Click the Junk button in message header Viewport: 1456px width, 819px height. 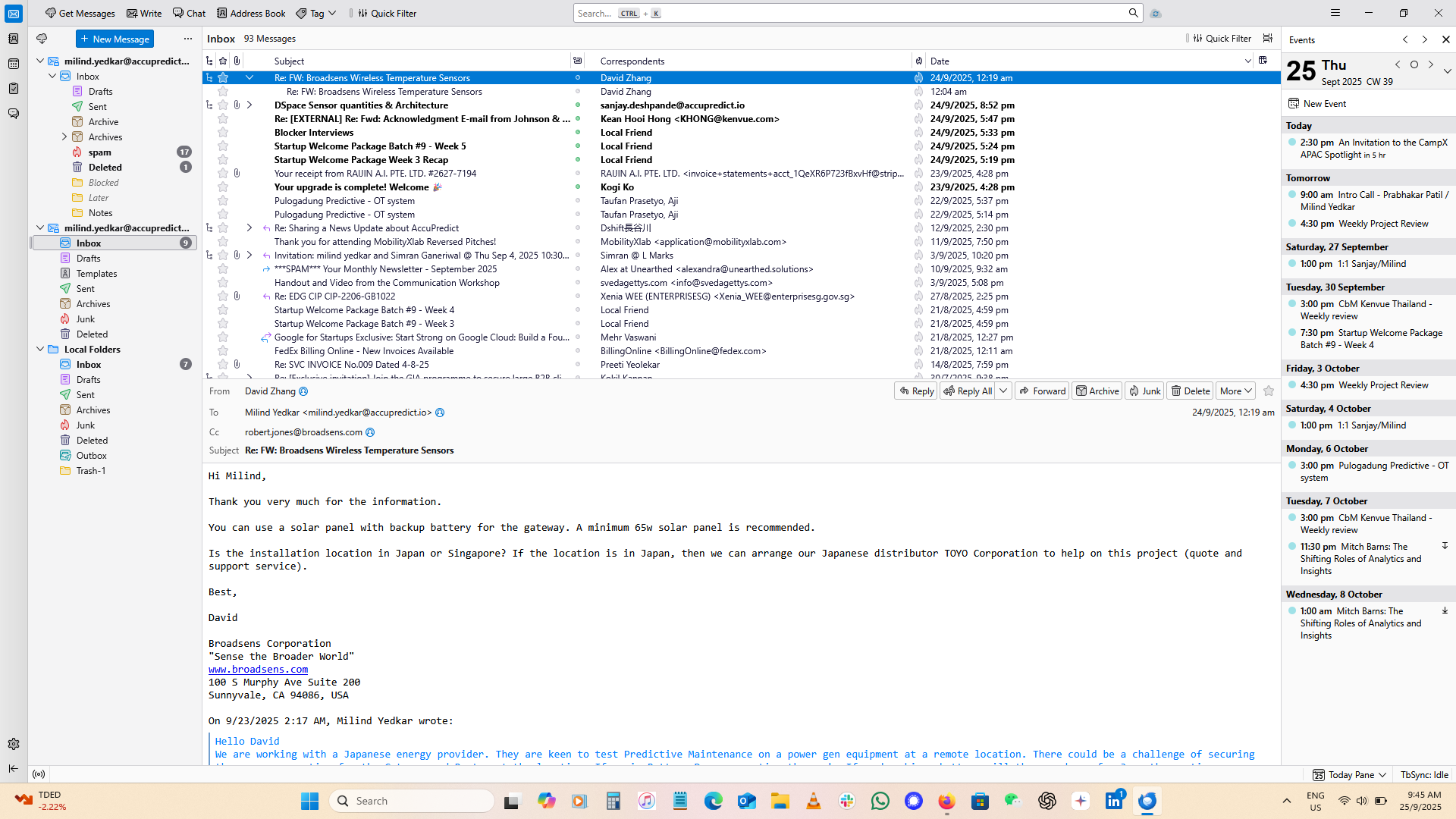1144,391
